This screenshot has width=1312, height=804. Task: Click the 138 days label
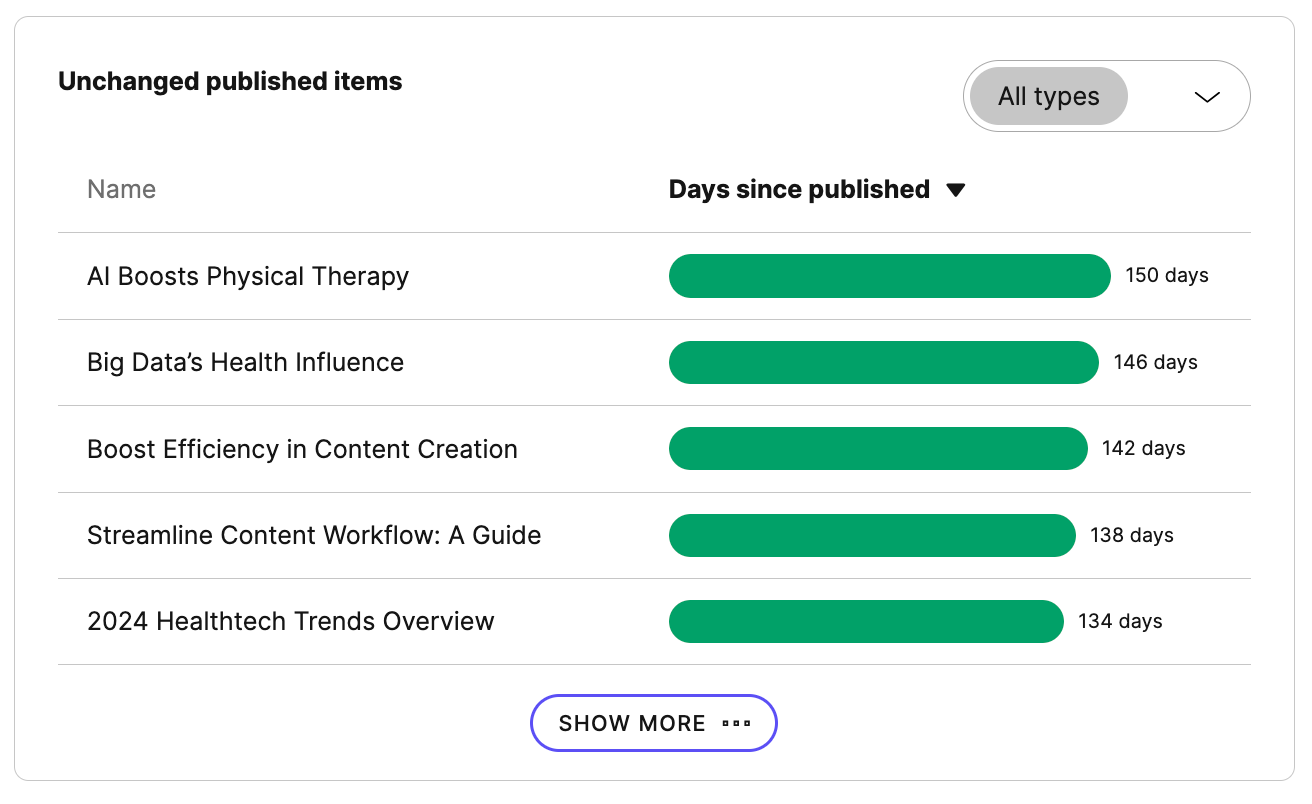(1131, 535)
